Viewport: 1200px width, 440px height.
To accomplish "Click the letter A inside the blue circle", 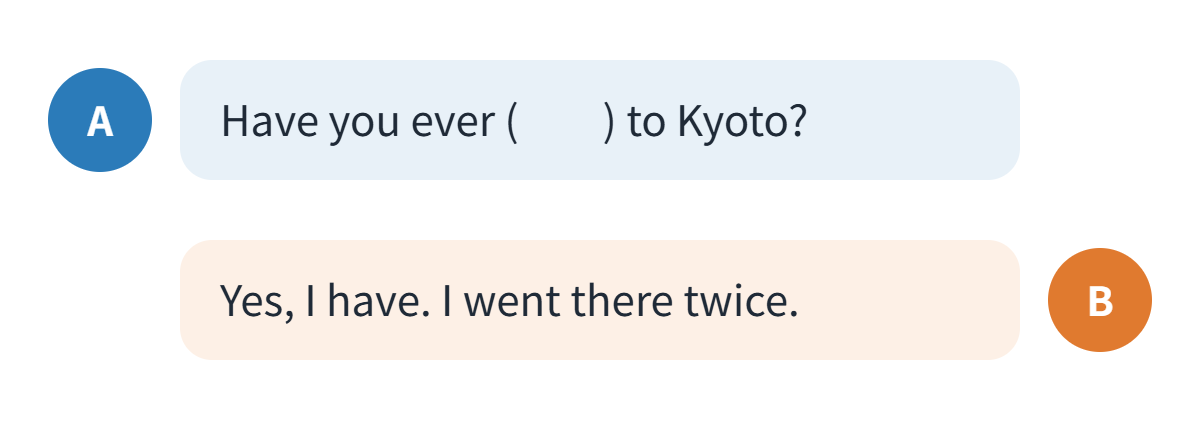I will click(x=100, y=121).
